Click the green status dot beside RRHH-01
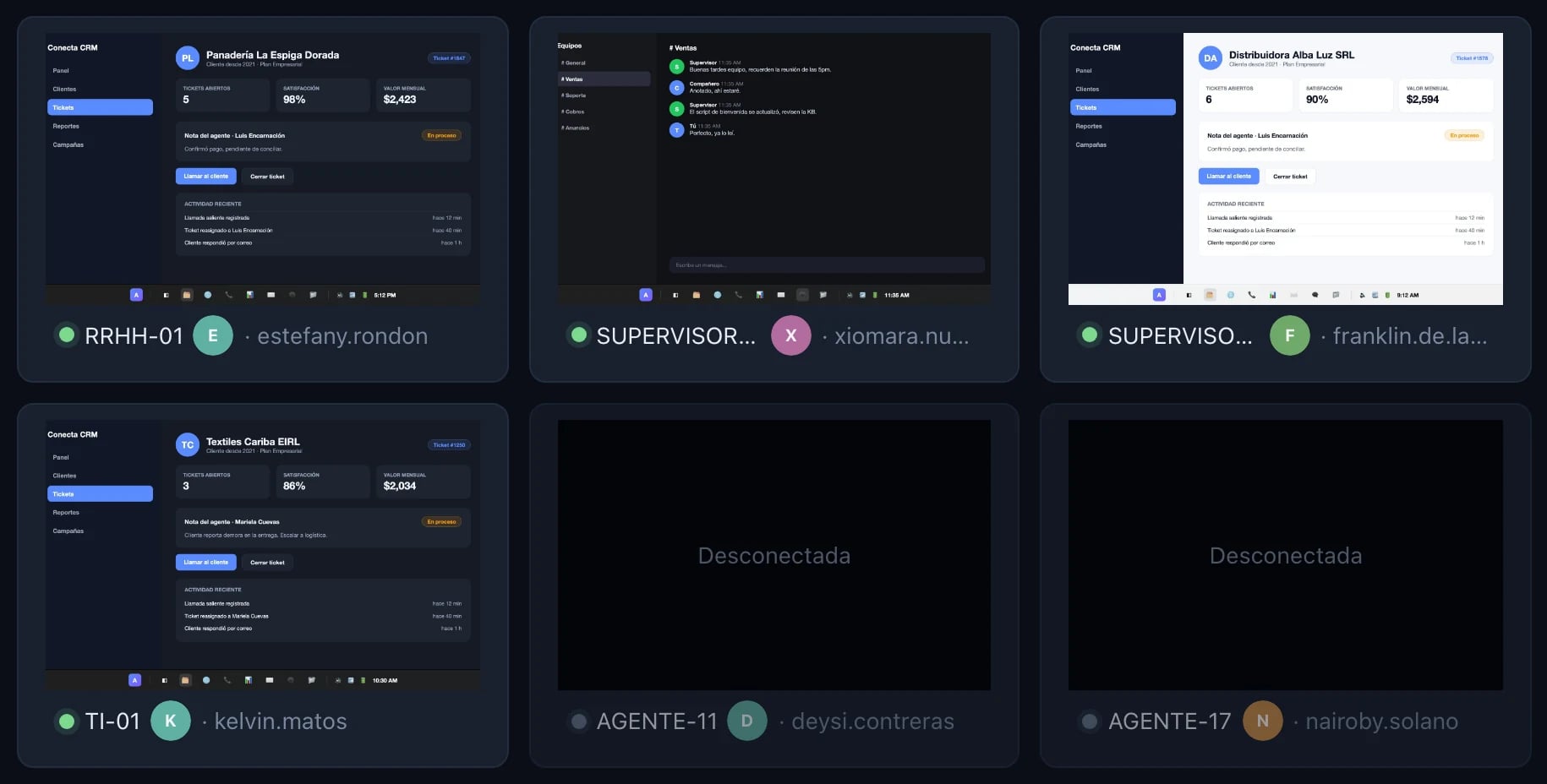Screen dimensions: 1547x784 click(x=66, y=335)
